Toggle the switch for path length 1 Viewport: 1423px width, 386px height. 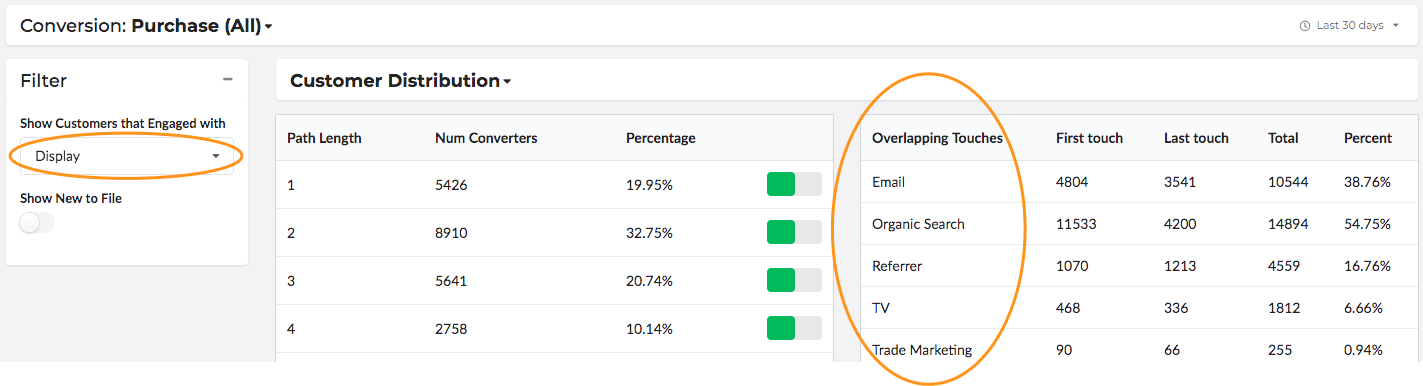[x=794, y=185]
